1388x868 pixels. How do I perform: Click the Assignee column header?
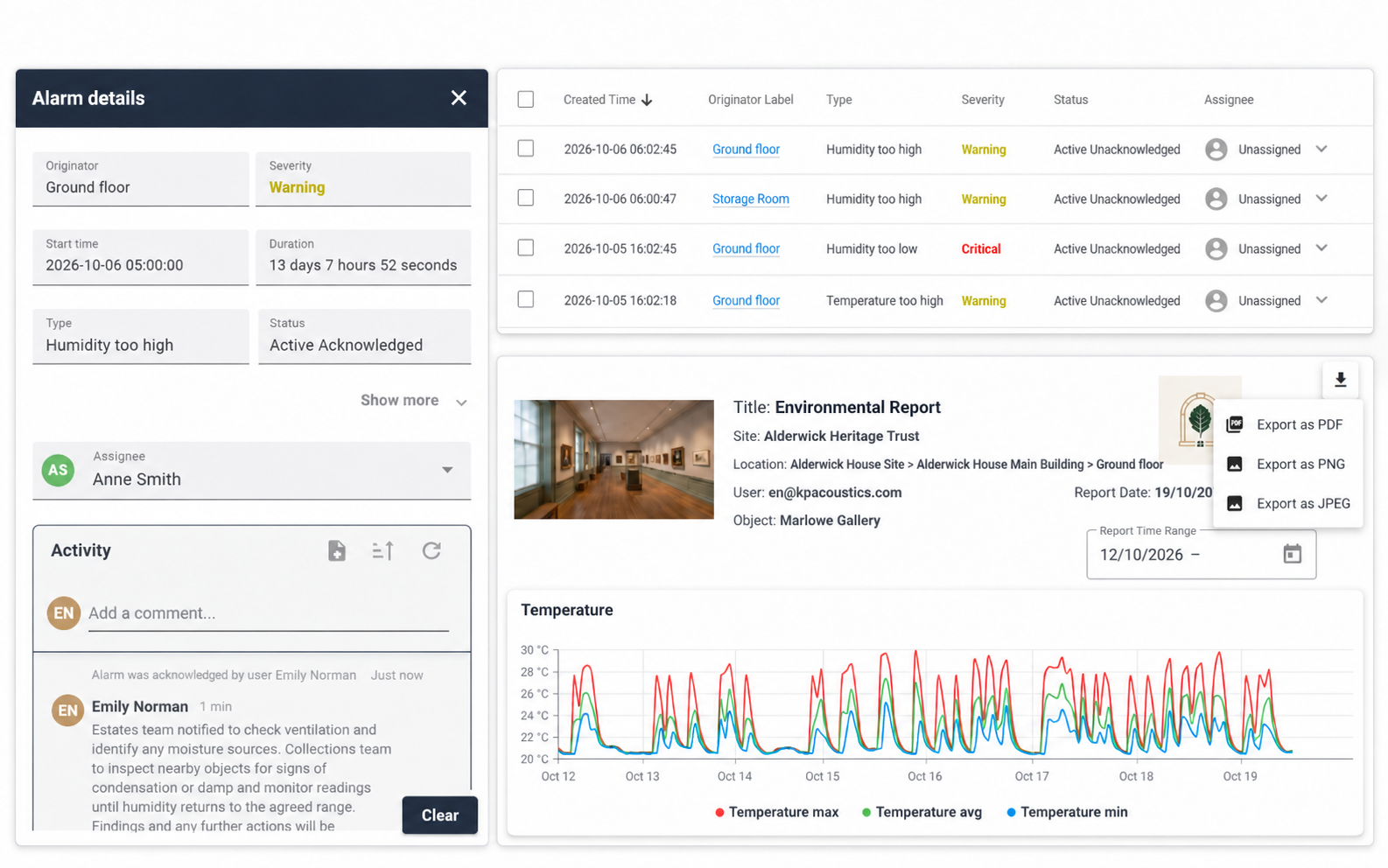[x=1229, y=100]
